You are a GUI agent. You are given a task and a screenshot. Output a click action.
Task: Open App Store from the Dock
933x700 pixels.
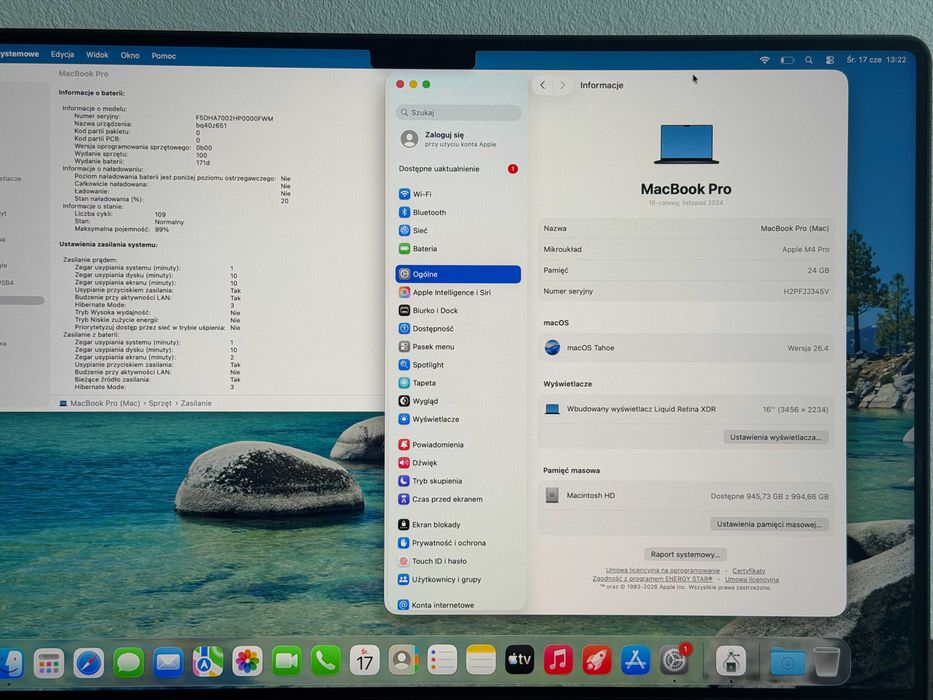pyautogui.click(x=635, y=660)
